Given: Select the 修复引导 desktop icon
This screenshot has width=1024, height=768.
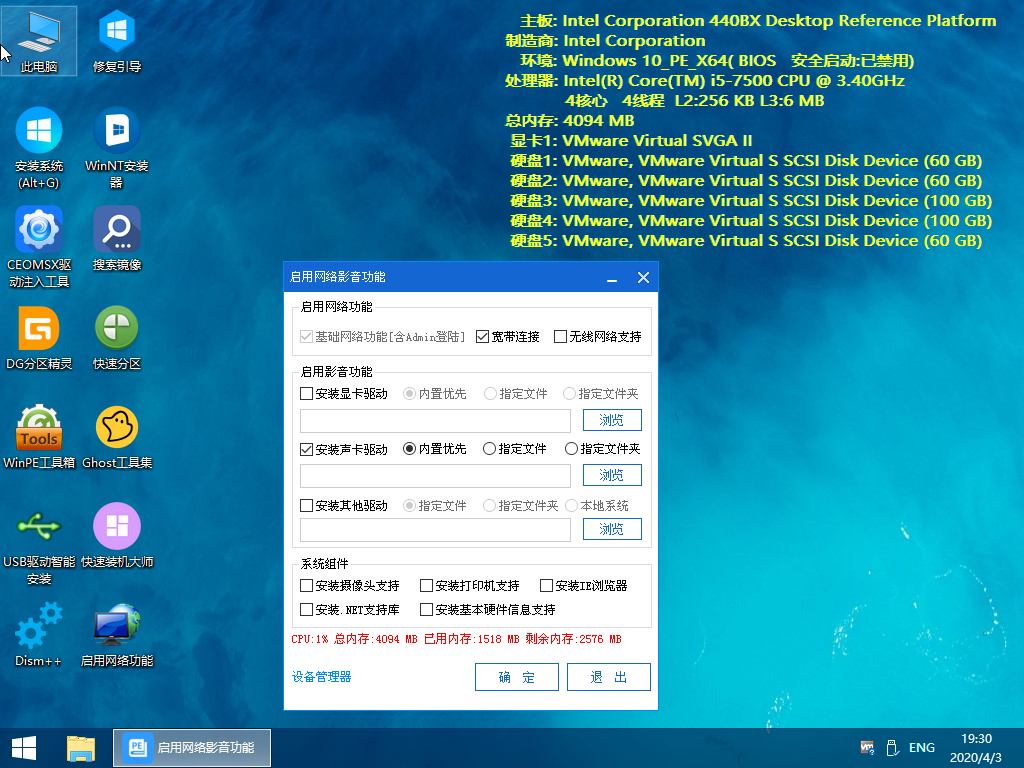Looking at the screenshot, I should (x=117, y=40).
